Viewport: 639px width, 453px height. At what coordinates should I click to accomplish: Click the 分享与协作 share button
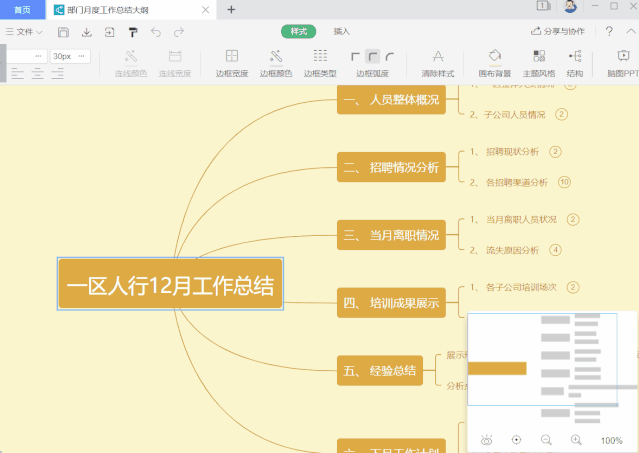click(x=557, y=32)
